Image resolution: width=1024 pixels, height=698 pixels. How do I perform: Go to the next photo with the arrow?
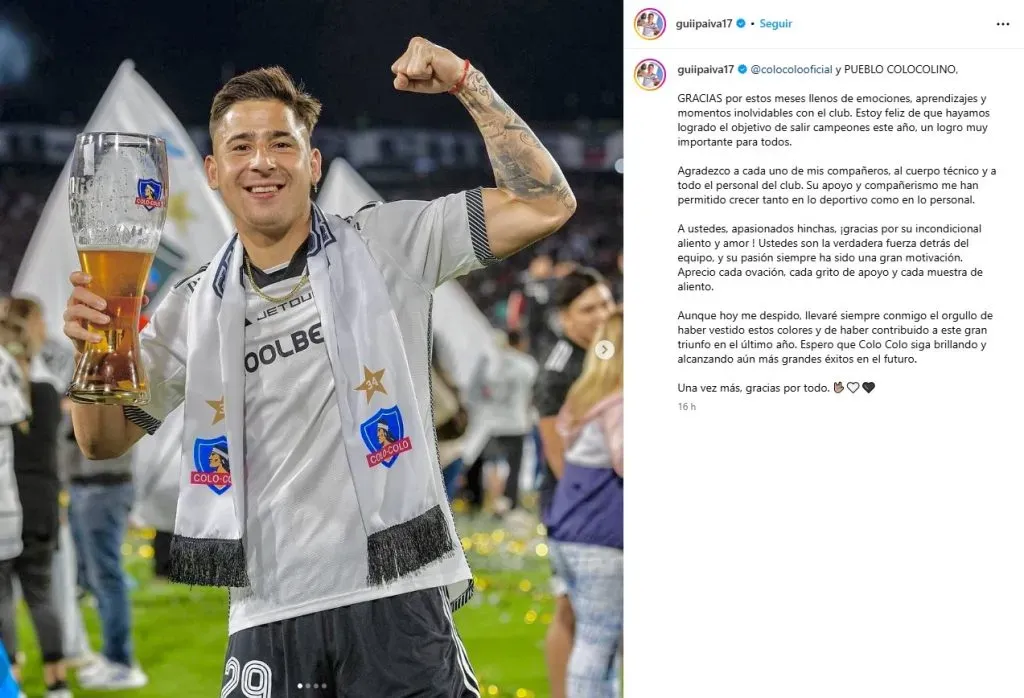point(604,349)
